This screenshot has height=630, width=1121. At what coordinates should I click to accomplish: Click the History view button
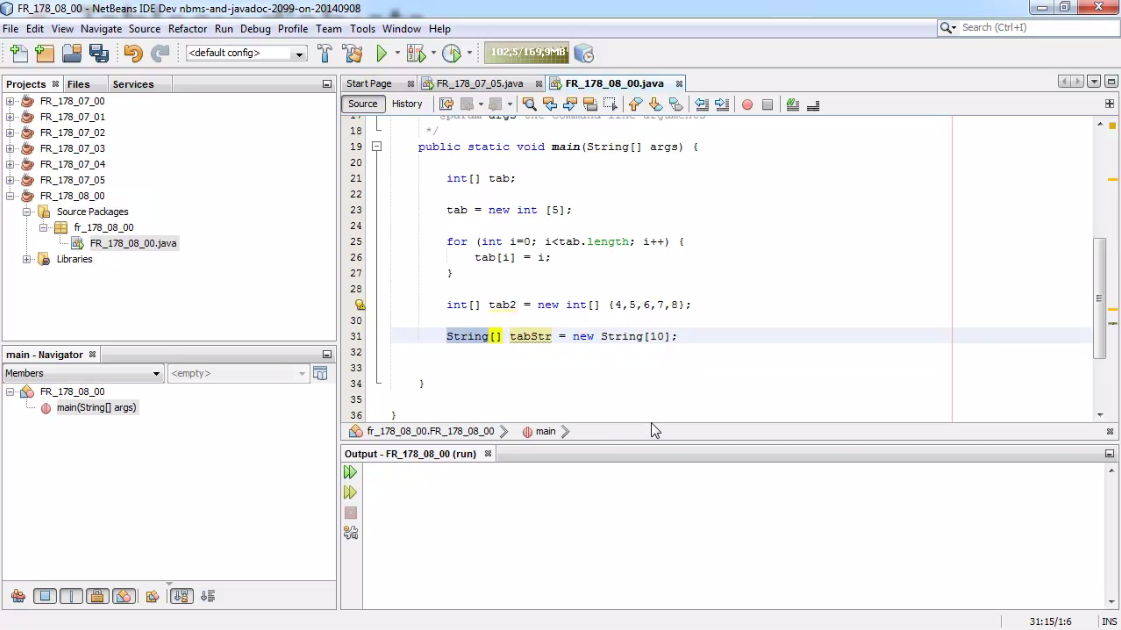tap(406, 104)
